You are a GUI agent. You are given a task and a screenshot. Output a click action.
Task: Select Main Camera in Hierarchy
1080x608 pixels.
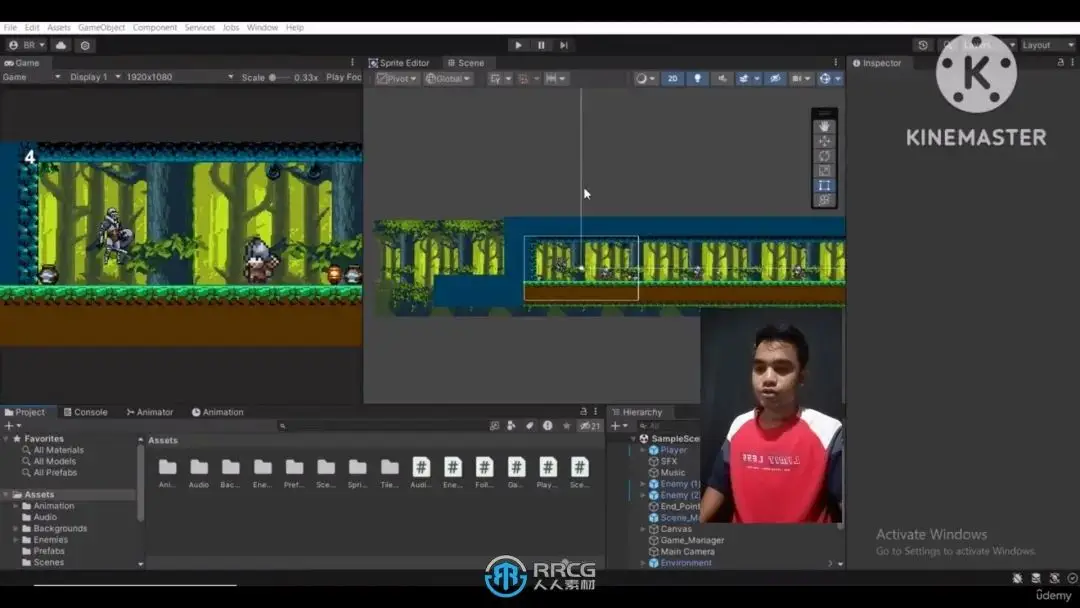[x=687, y=552]
